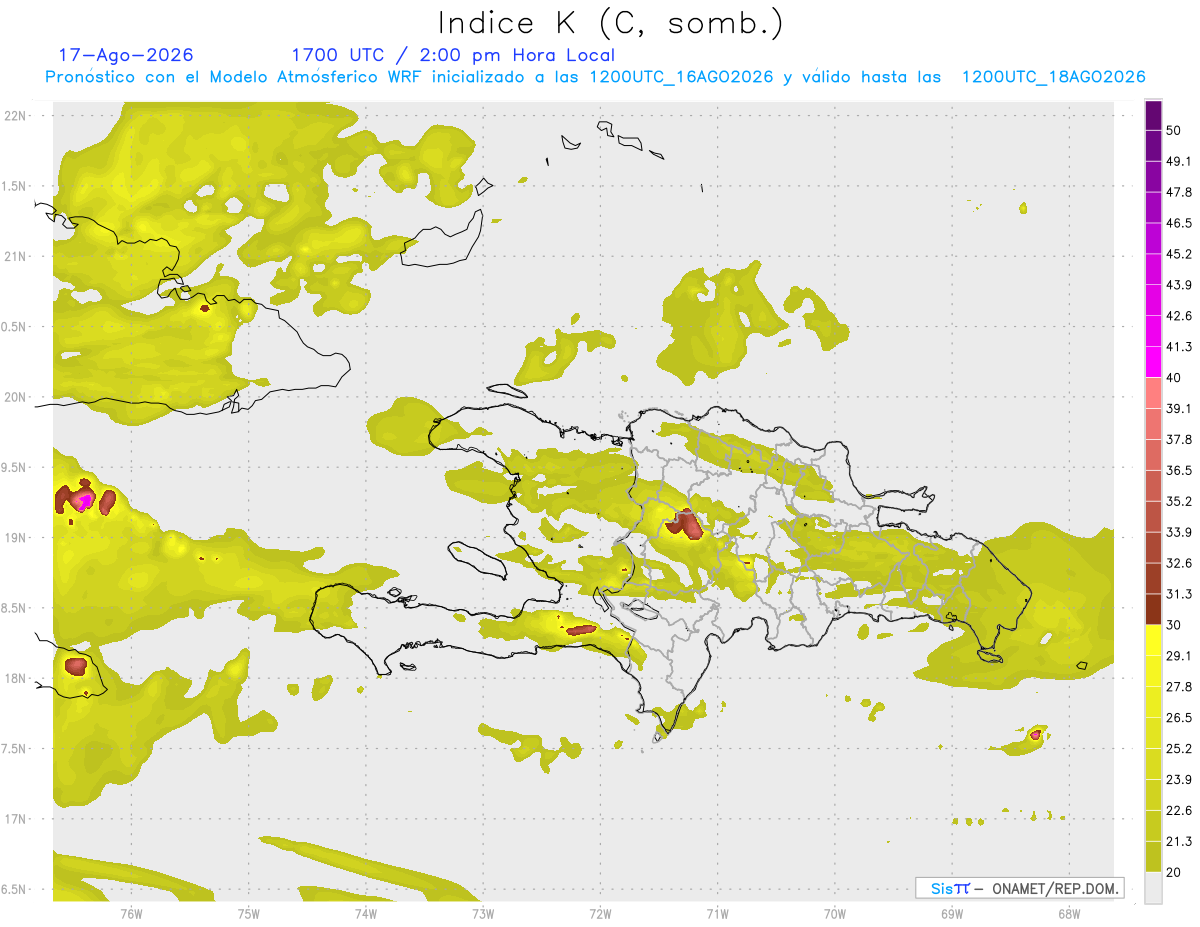Click the colorbar label "31.3"
The image size is (1200, 927).
click(x=1179, y=594)
